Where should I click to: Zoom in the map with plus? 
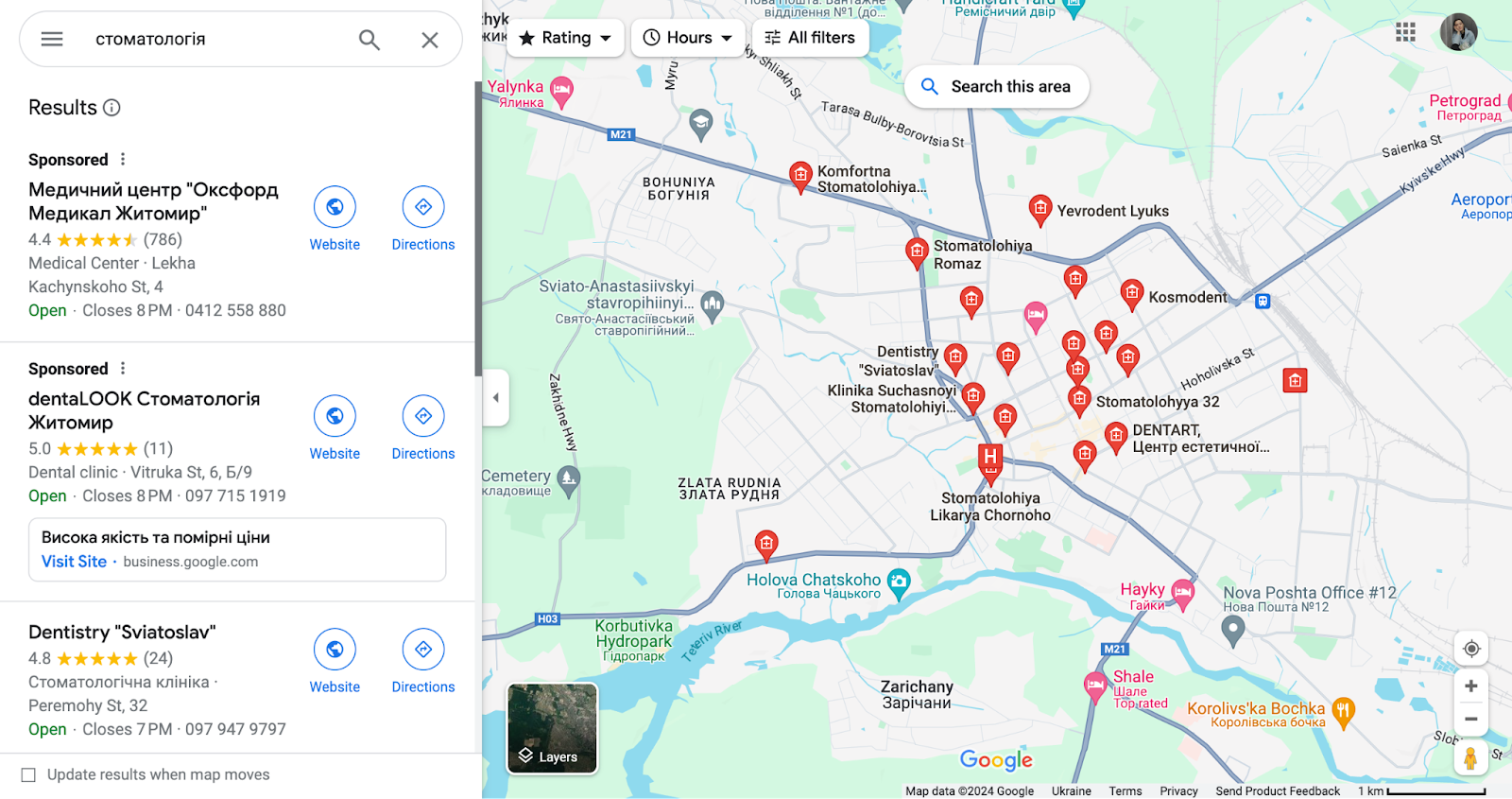[1470, 686]
